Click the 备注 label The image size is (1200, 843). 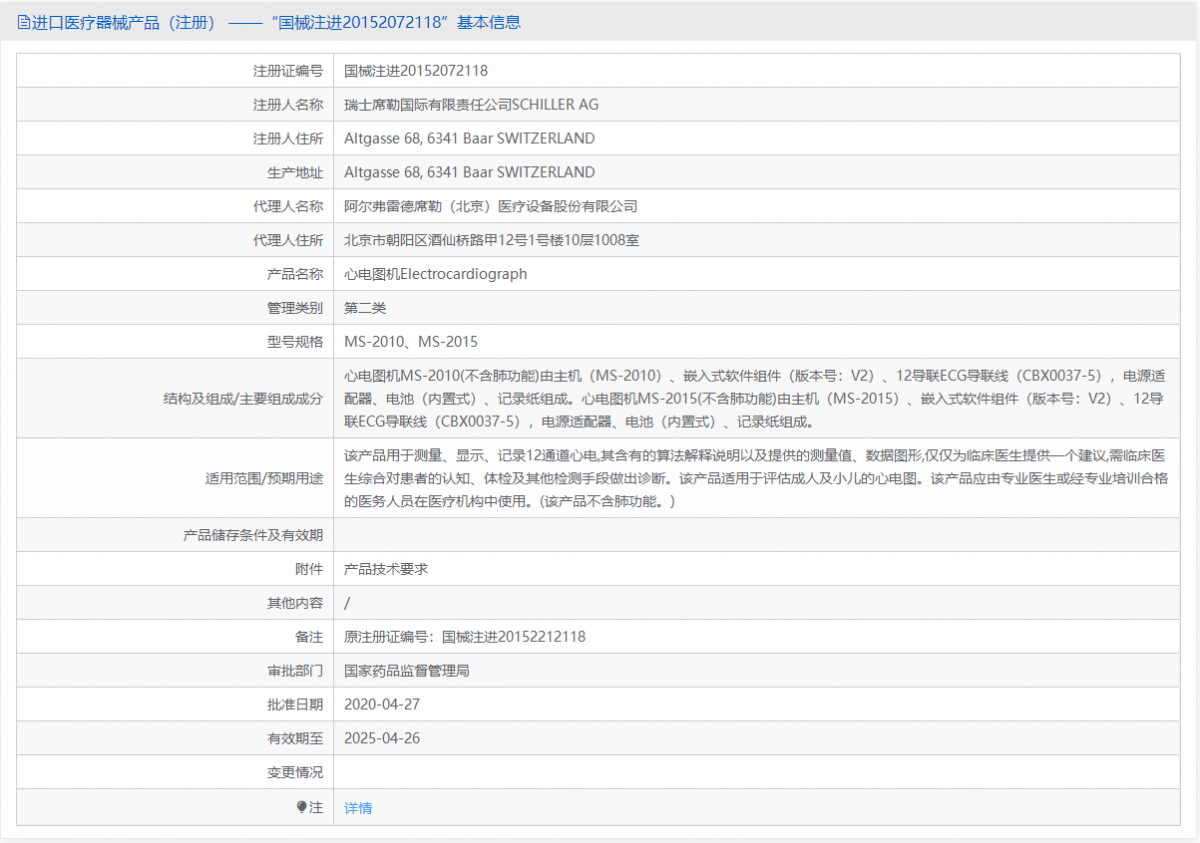(x=309, y=637)
